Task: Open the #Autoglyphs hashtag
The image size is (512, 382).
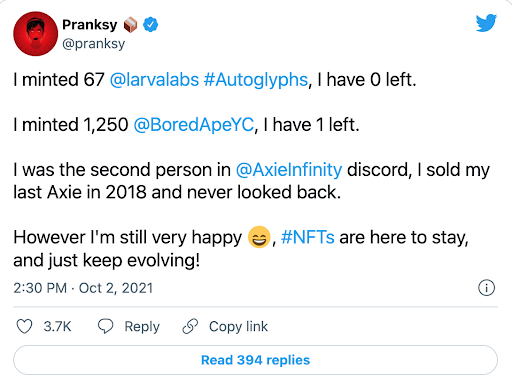Action: click(256, 80)
